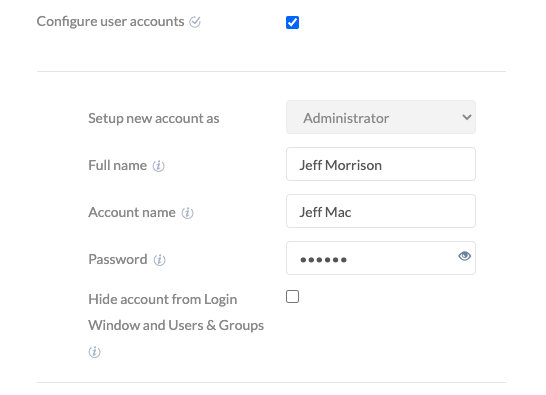Click the info icon next to Account name
Screen dimensions: 546x395
pyautogui.click(x=187, y=213)
